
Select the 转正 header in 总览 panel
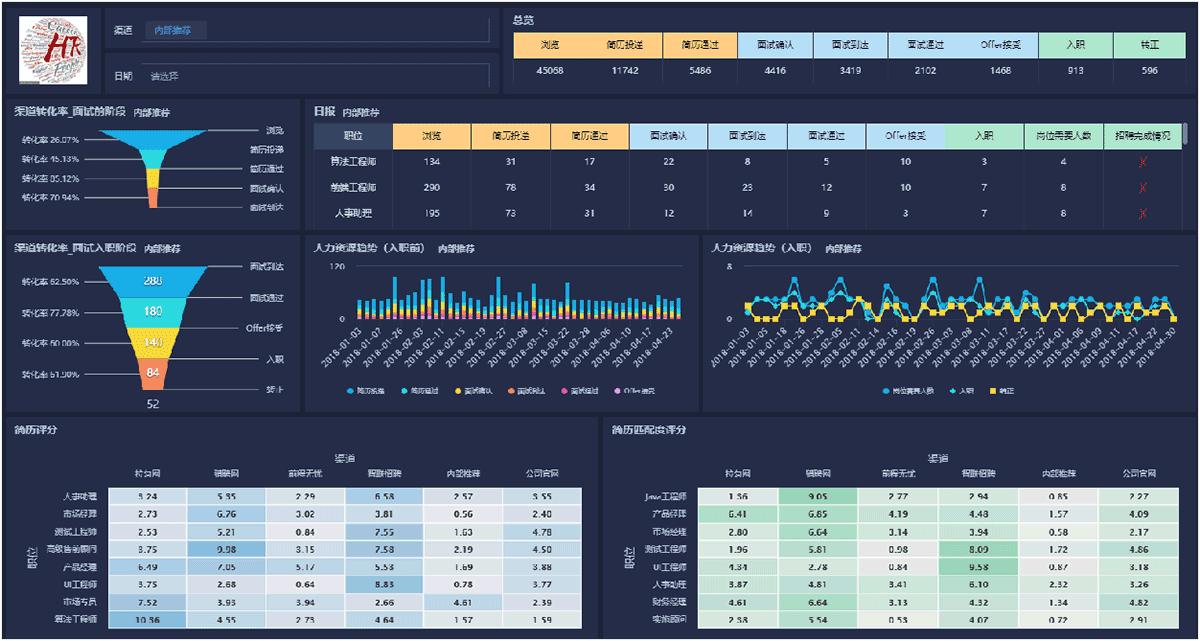click(1150, 45)
